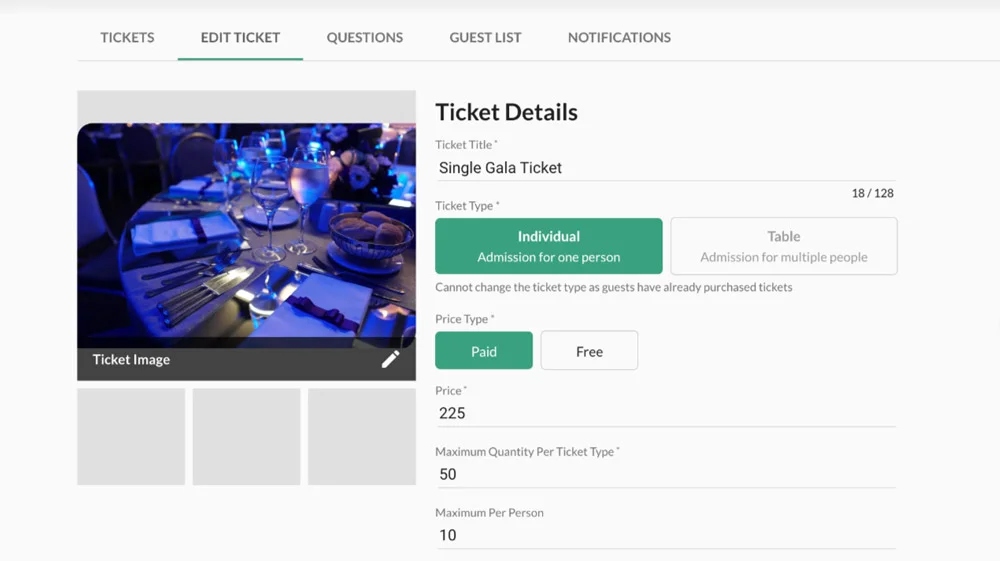
Task: Go to the Notifications tab
Action: 619,37
